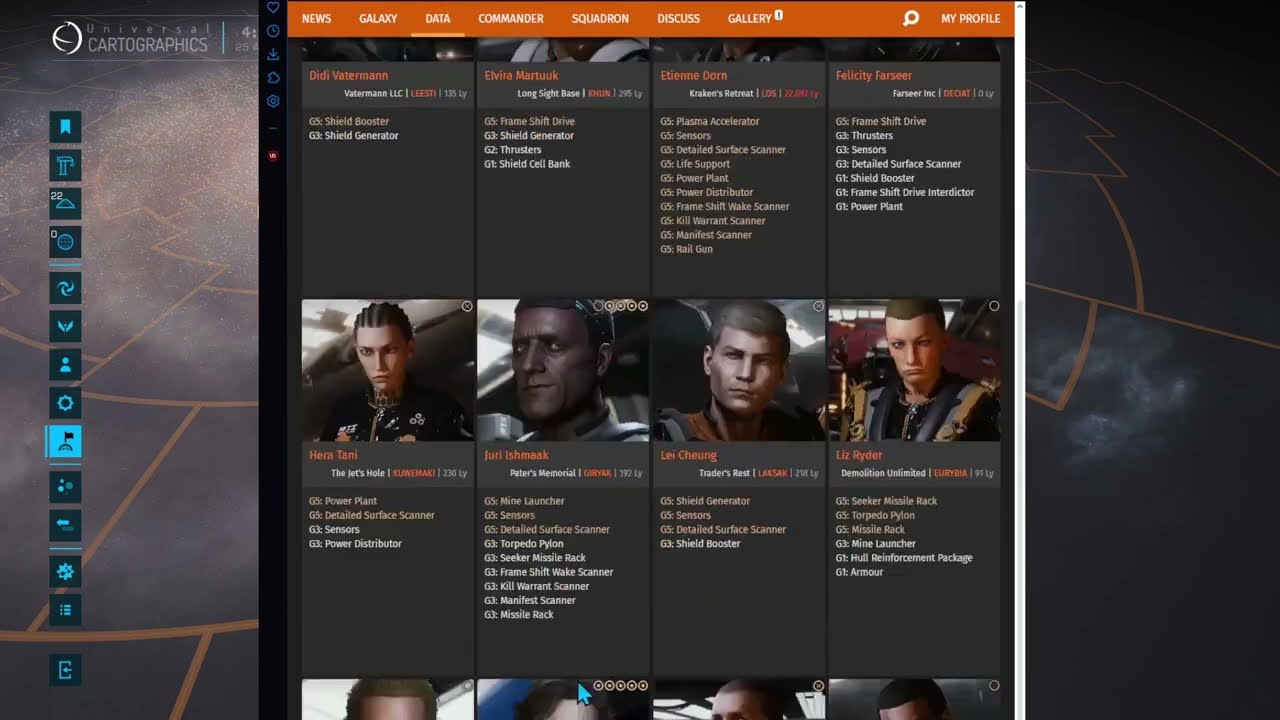Click the Universal Cartographics logo
Screen dimensions: 1280x720
pyautogui.click(x=130, y=38)
